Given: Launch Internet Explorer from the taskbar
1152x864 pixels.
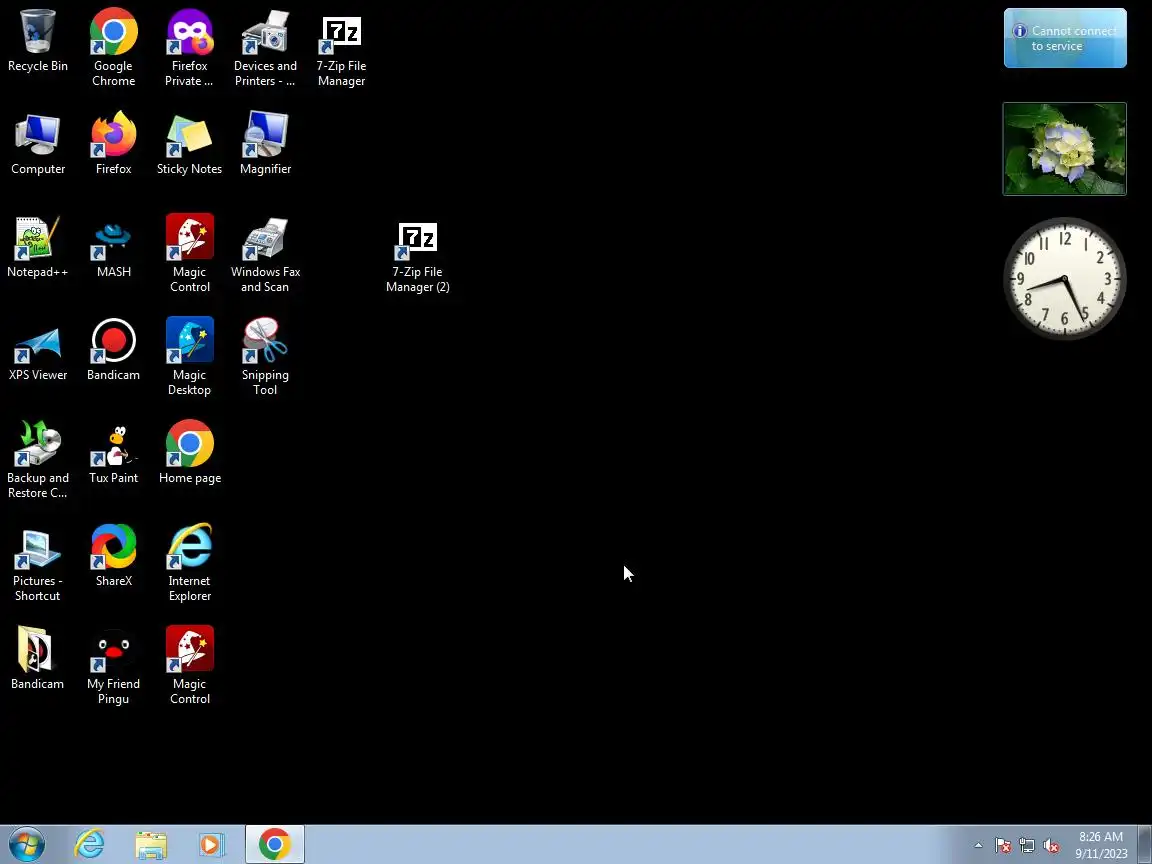Looking at the screenshot, I should coord(90,844).
